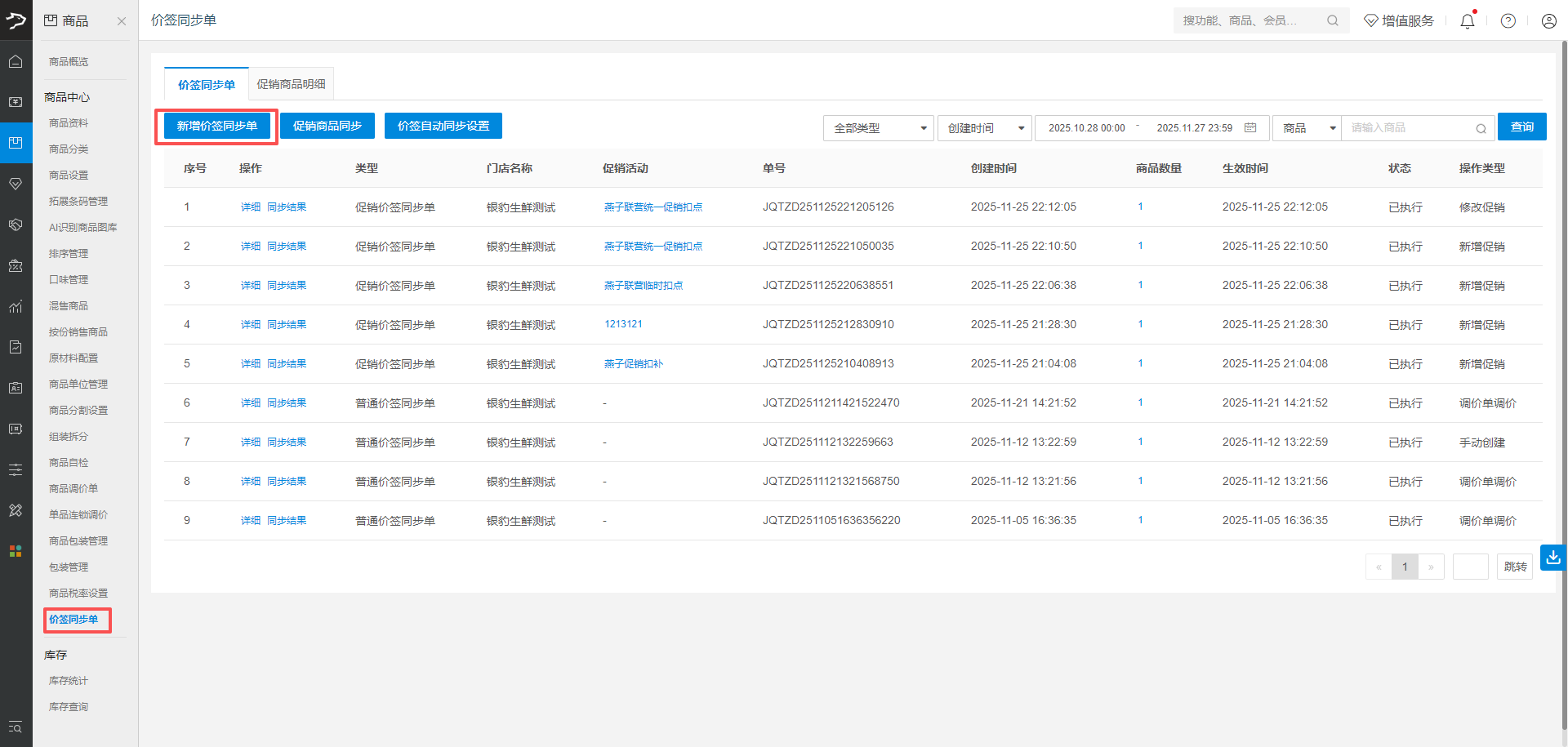Click the home icon in left sidebar
The width and height of the screenshot is (1568, 747).
point(16,61)
